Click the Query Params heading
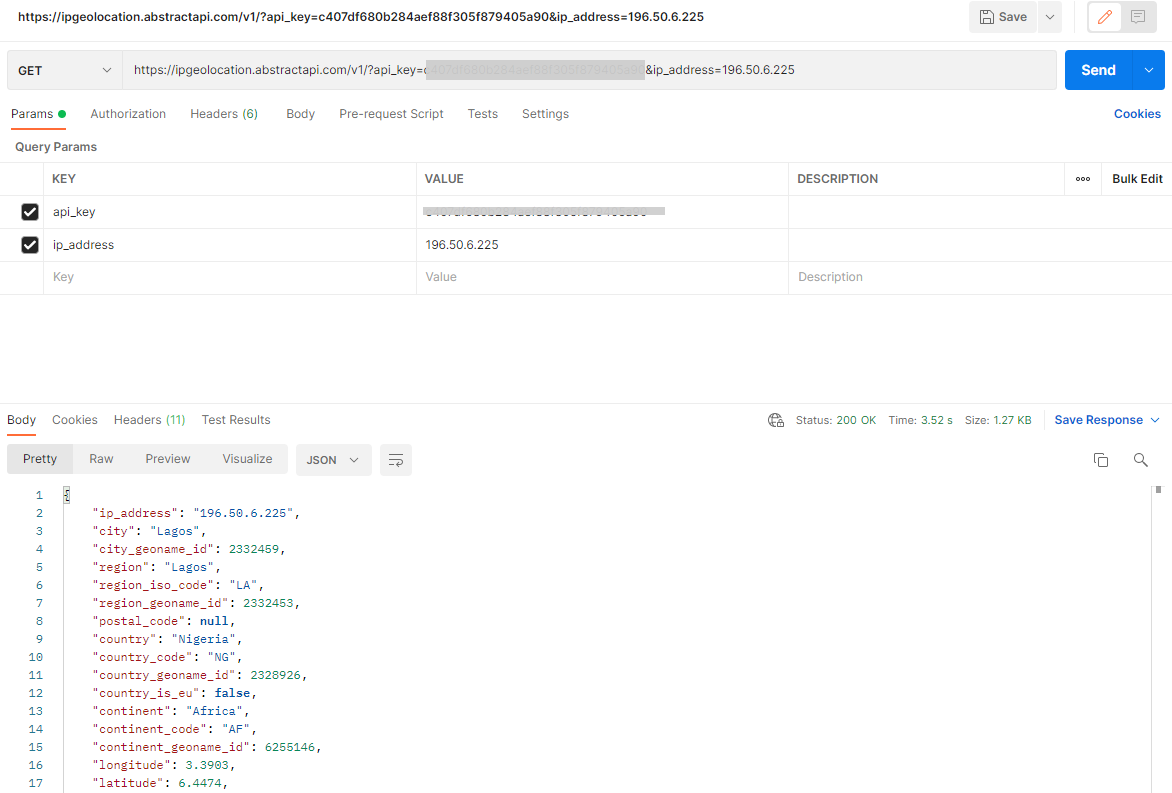 56,146
